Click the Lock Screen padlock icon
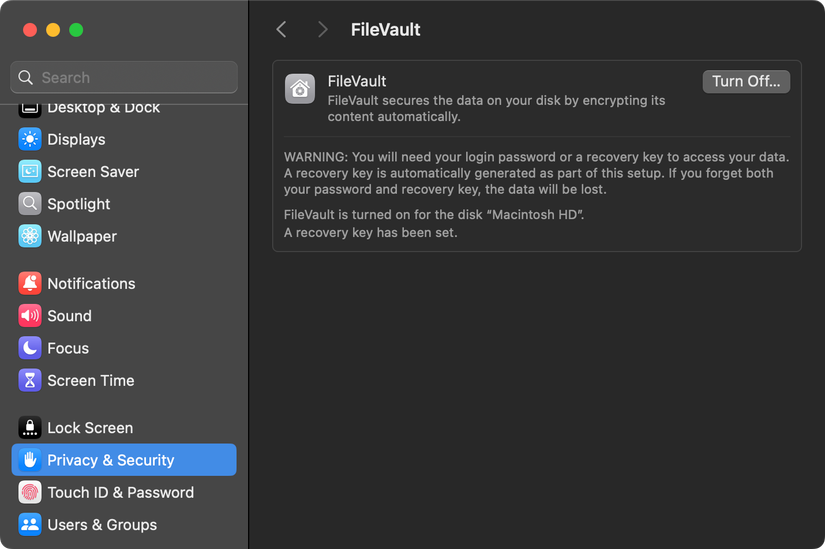This screenshot has height=549, width=825. [30, 428]
